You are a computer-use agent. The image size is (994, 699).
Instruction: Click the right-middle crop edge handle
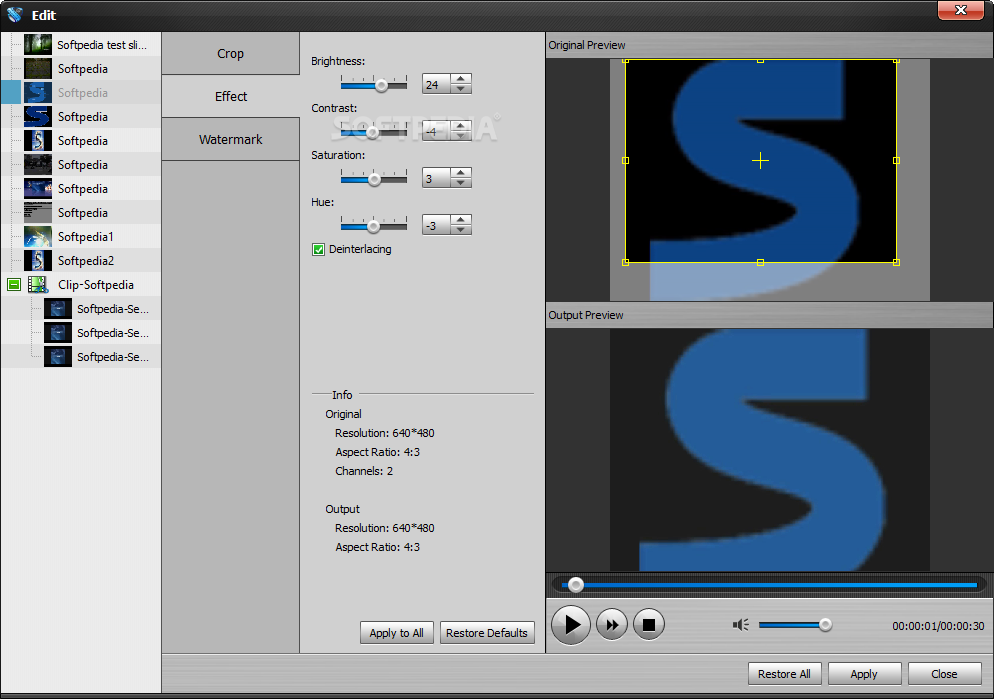point(896,161)
